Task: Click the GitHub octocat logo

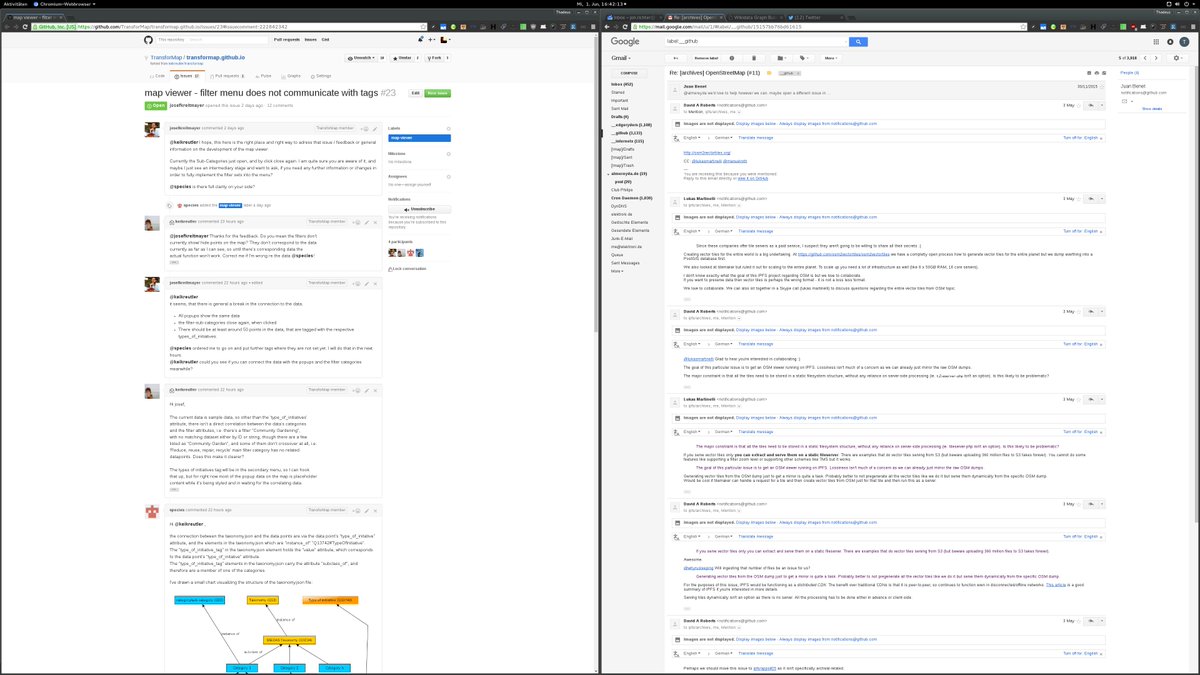Action: [x=148, y=39]
